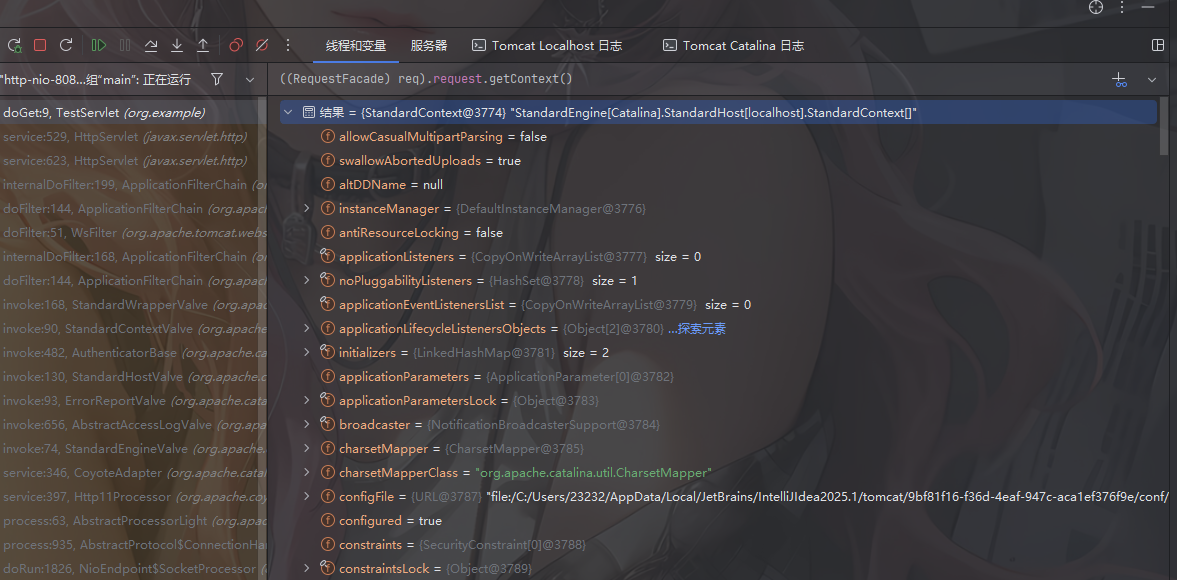Switch to Tomcat Localhost log tab
This screenshot has height=580, width=1177.
(547, 45)
